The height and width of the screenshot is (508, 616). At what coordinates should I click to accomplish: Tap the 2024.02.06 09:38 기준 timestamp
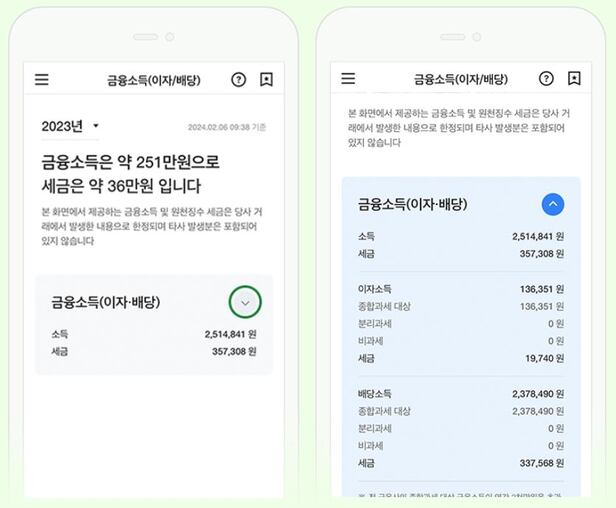pos(227,127)
